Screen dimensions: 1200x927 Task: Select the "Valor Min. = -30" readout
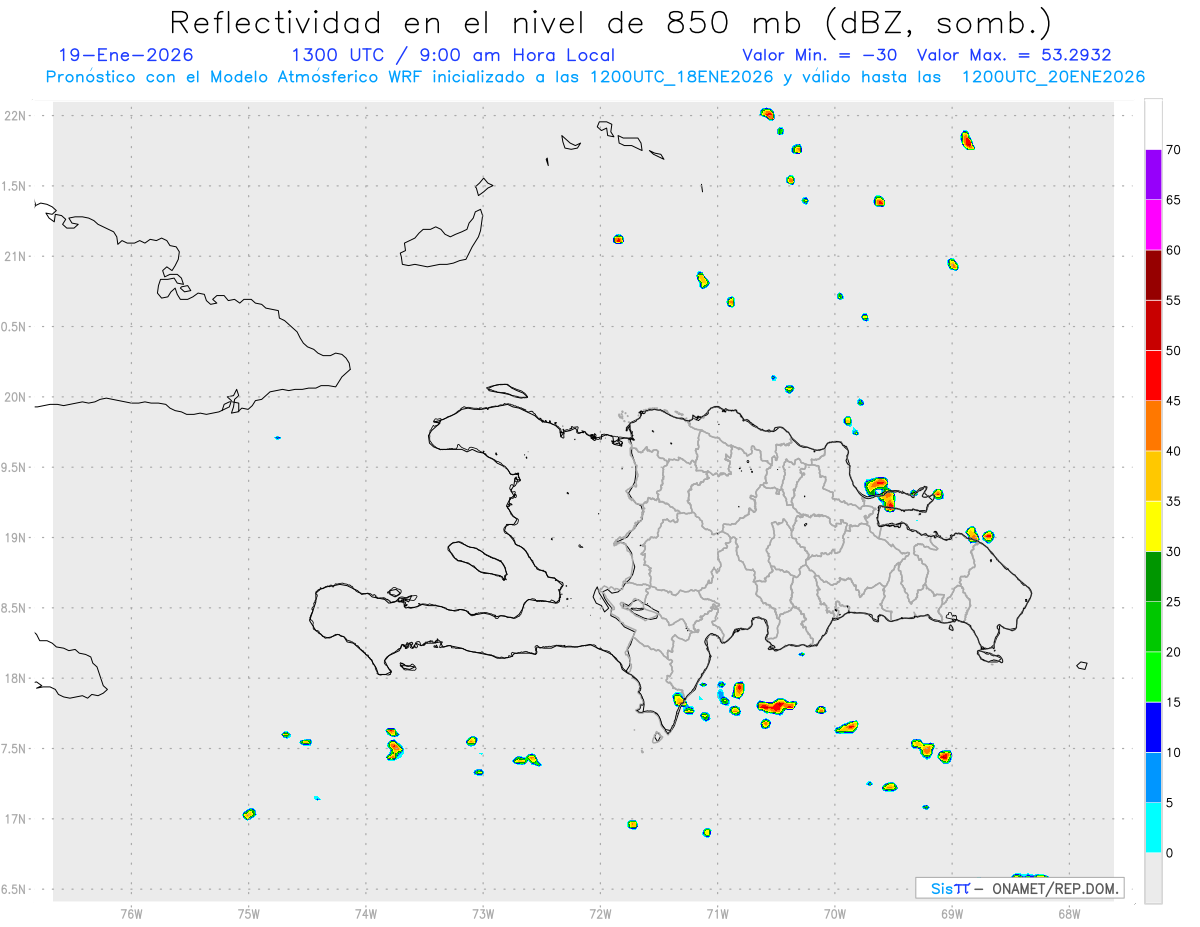point(821,56)
